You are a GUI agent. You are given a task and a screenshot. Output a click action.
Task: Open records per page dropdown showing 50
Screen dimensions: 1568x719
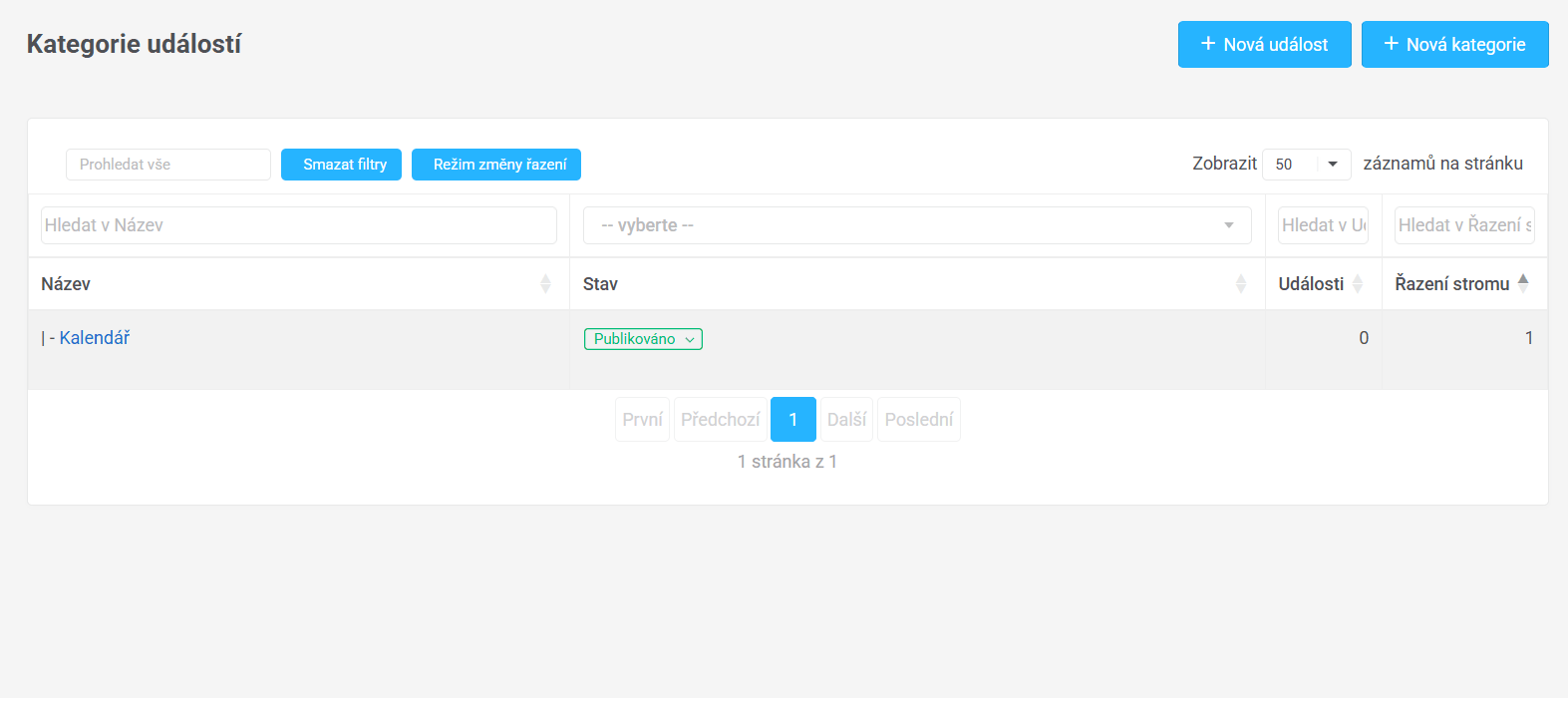tap(1306, 165)
